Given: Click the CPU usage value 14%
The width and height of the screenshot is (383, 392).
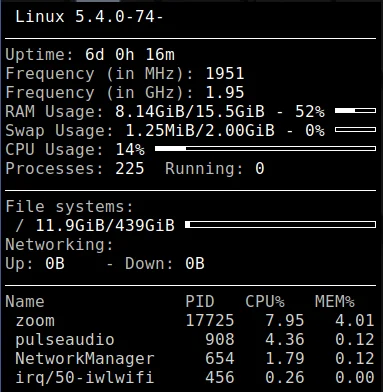Looking at the screenshot, I should 130,150.
